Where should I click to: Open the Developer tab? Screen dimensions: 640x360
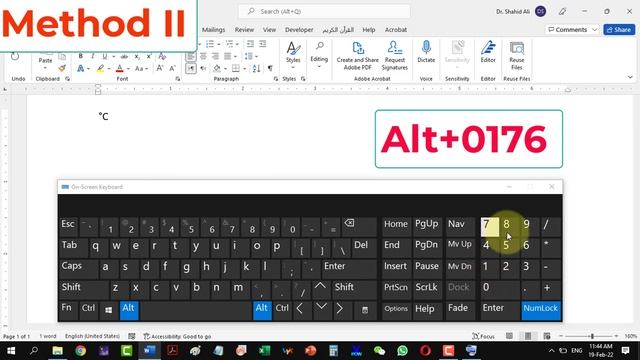[299, 30]
